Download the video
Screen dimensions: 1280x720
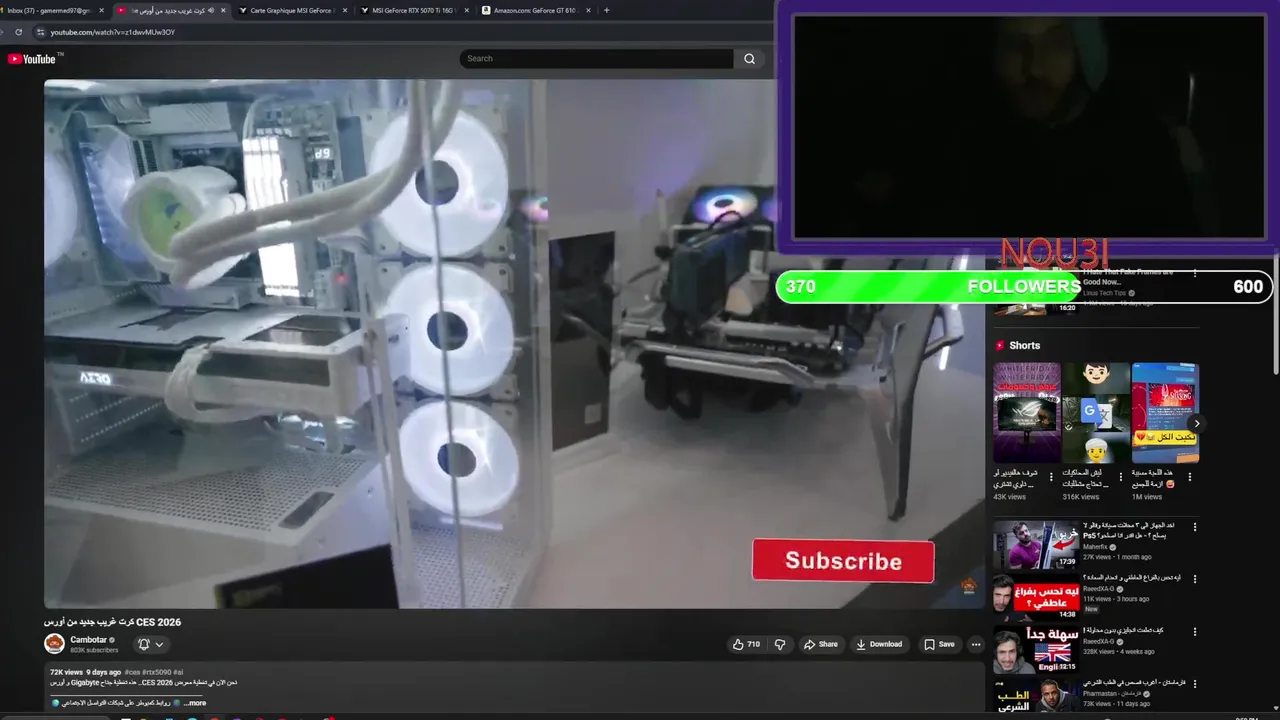pyautogui.click(x=879, y=644)
